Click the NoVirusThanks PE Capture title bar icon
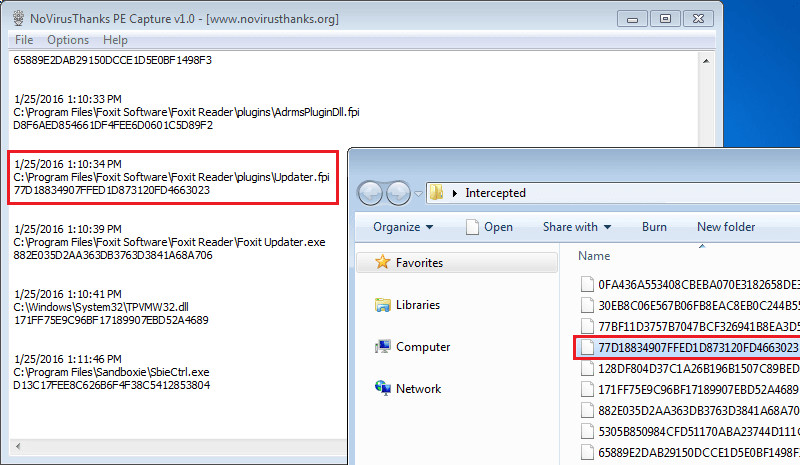The image size is (800, 465). coord(18,18)
